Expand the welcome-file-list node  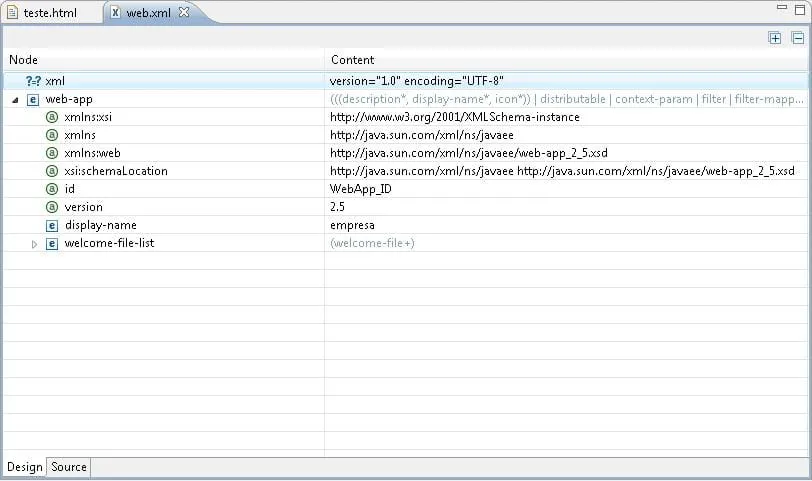click(34, 244)
